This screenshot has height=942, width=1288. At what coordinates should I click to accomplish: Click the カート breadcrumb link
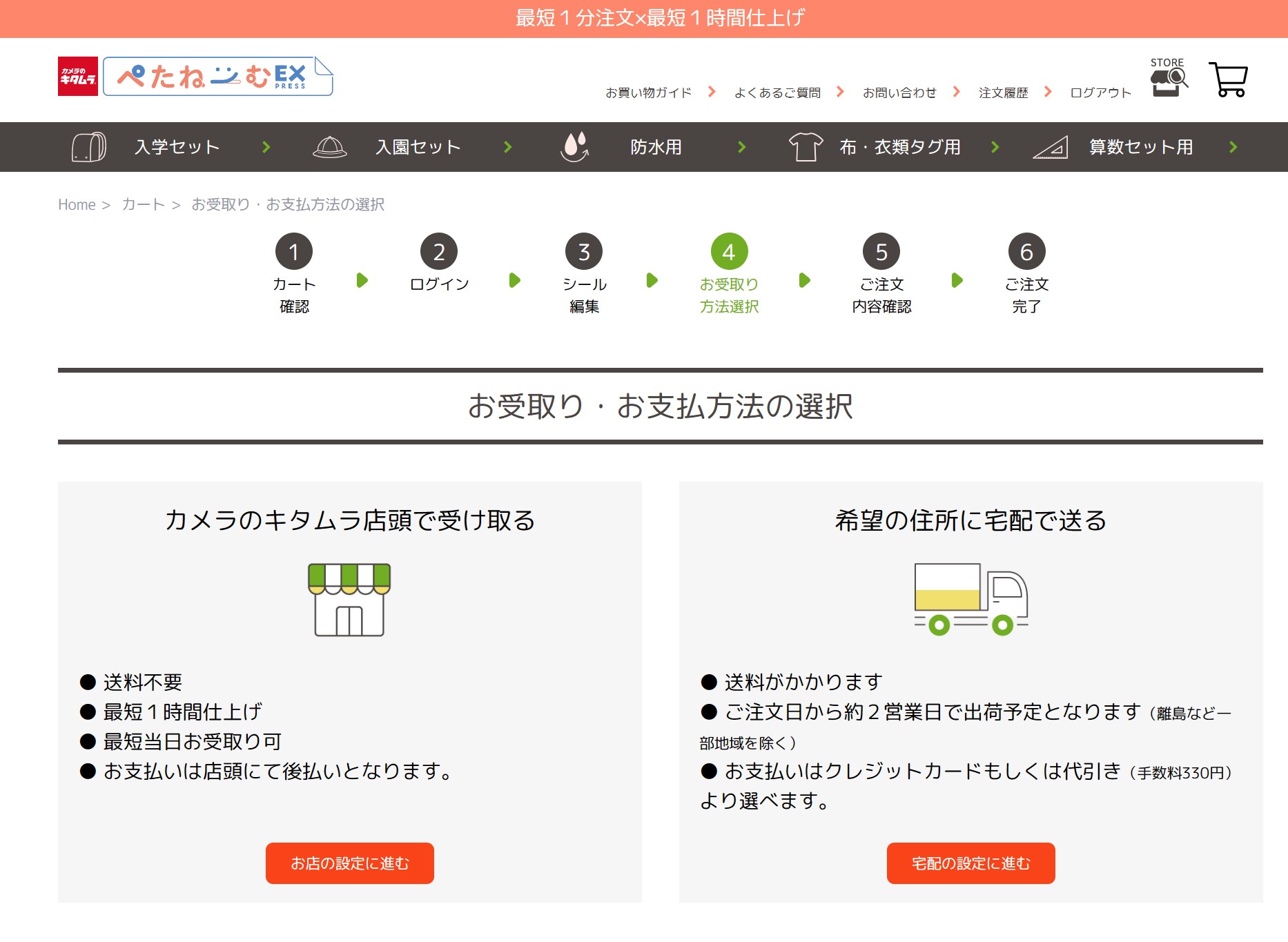pyautogui.click(x=143, y=204)
